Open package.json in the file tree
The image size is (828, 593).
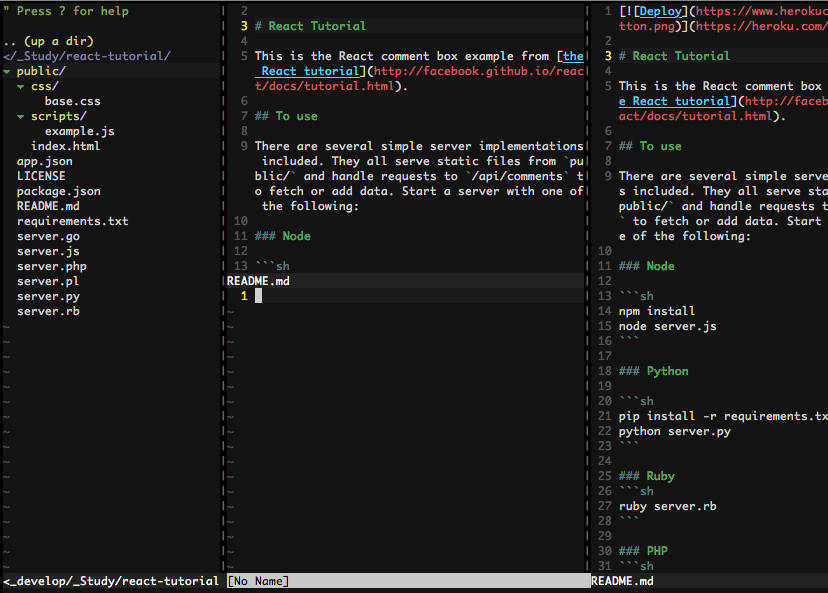click(58, 192)
